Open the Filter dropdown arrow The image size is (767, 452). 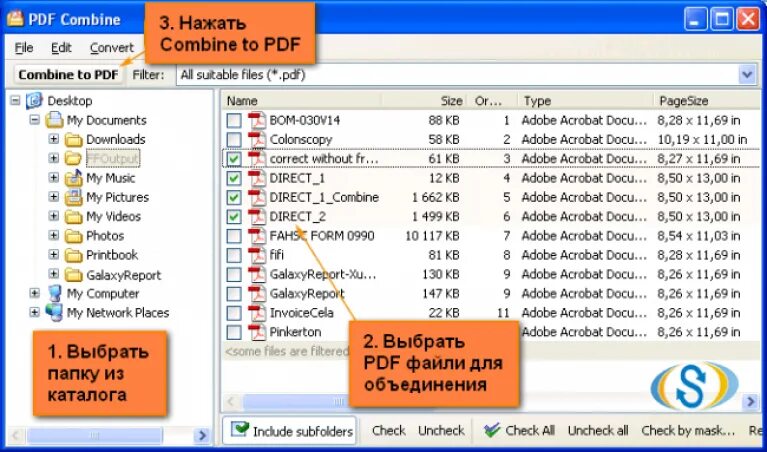[746, 75]
